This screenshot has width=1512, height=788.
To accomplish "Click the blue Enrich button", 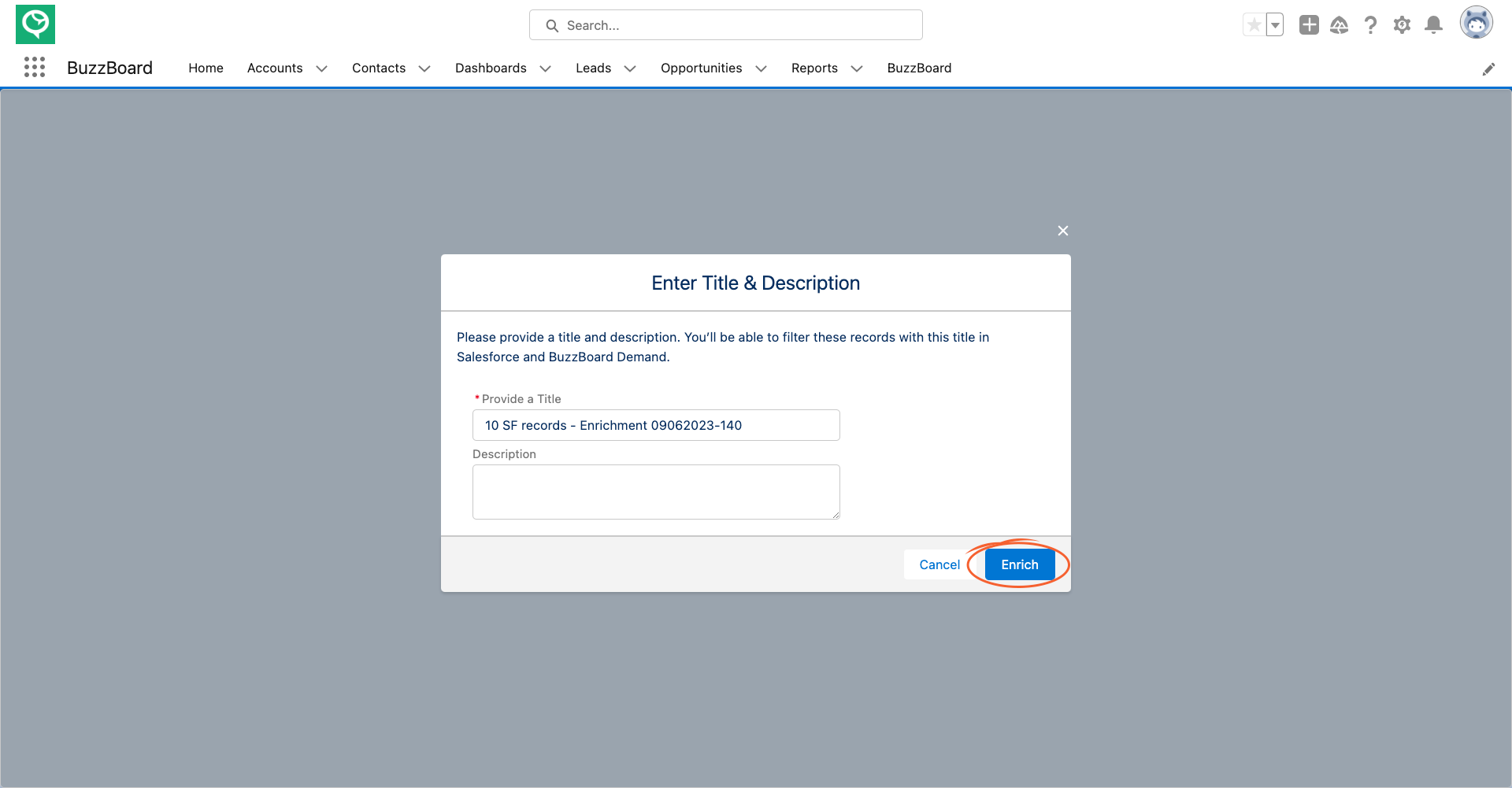I will [1020, 564].
